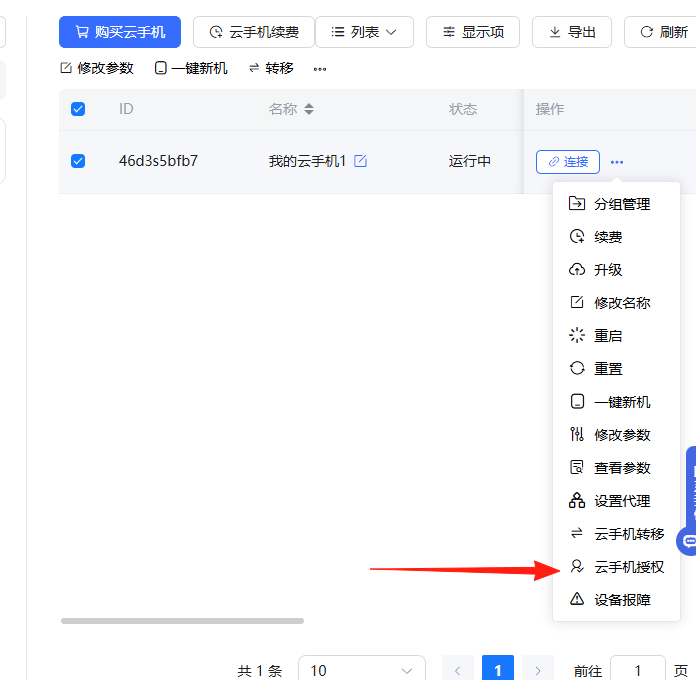Click the 分组管理 icon in the menu
This screenshot has width=696, height=680.
coord(577,204)
